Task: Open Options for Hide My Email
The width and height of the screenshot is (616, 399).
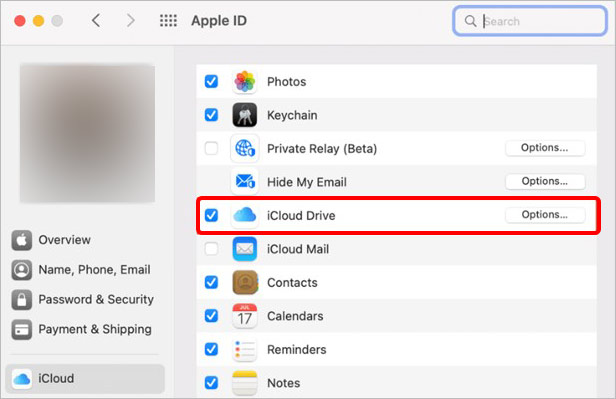Action: (545, 181)
